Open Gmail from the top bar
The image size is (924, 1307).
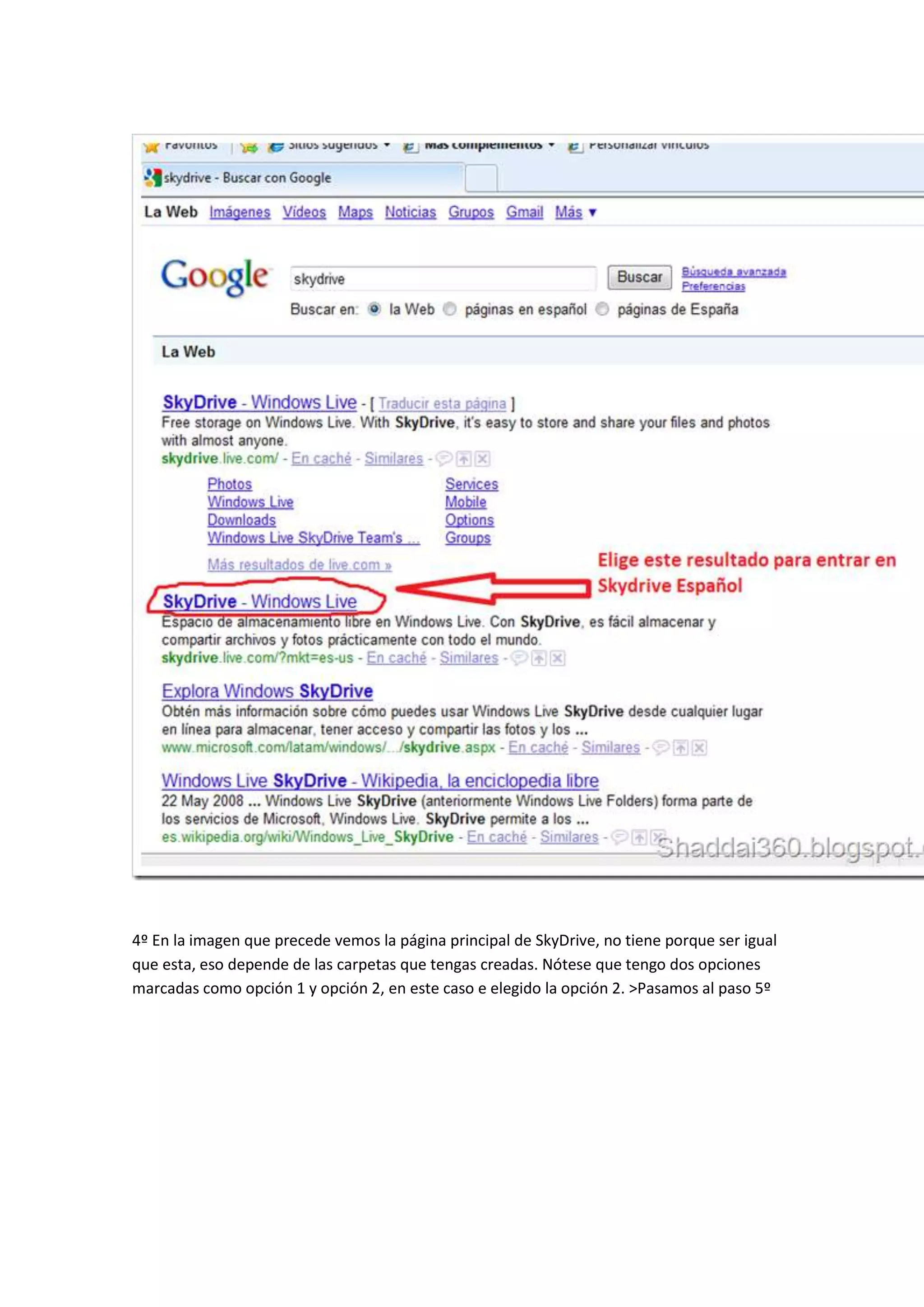[525, 212]
